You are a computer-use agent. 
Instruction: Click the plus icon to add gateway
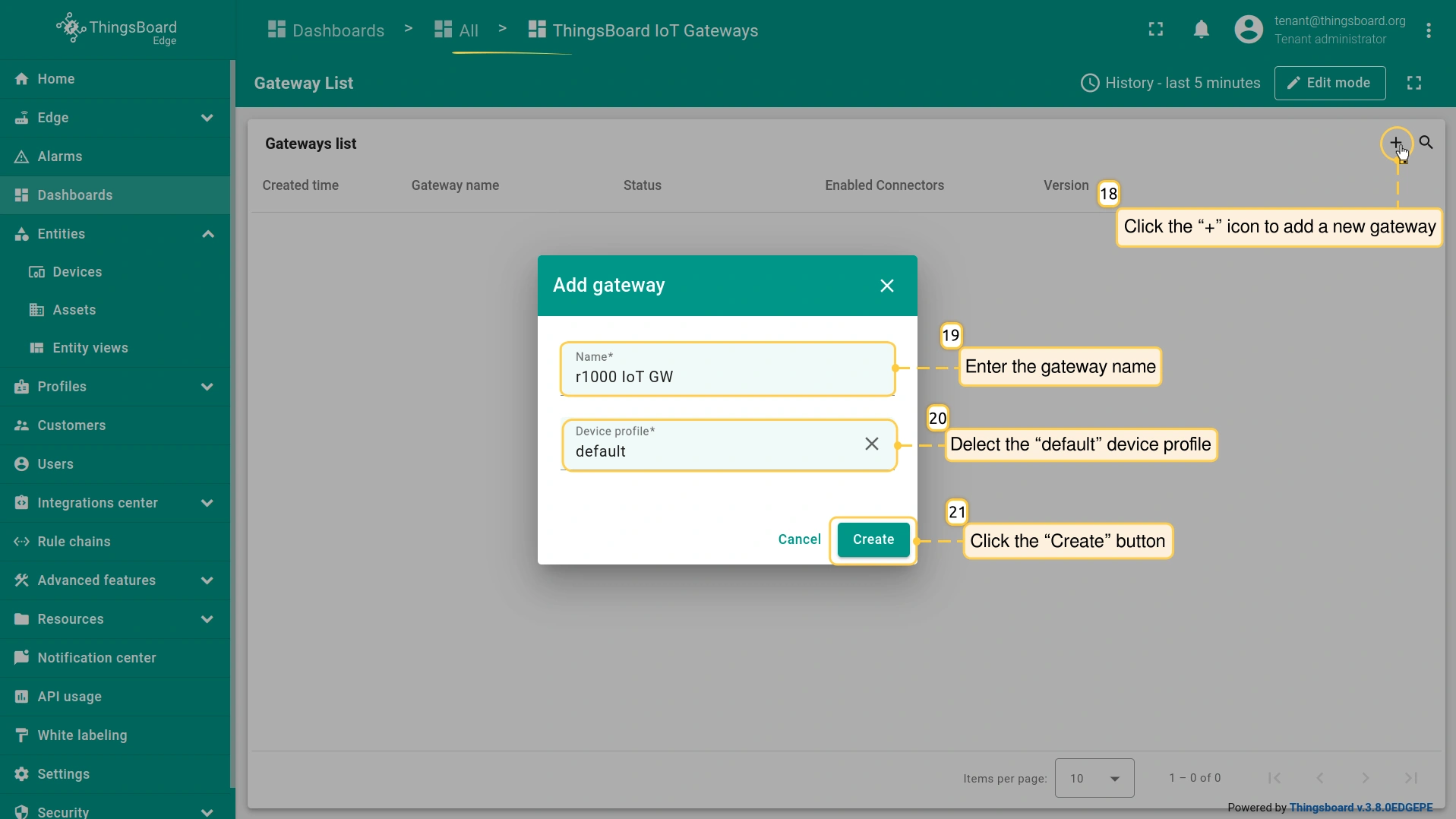coord(1395,143)
